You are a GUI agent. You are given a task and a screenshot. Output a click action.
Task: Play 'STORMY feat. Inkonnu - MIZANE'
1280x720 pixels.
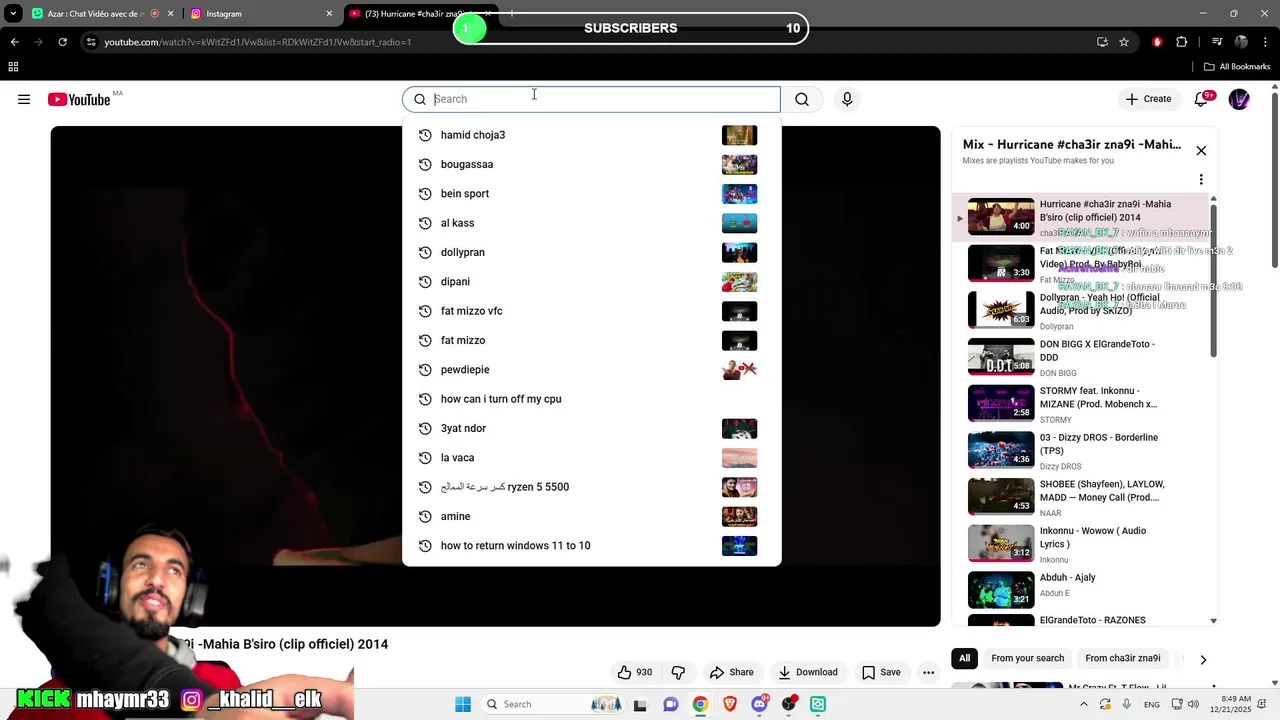point(1080,404)
